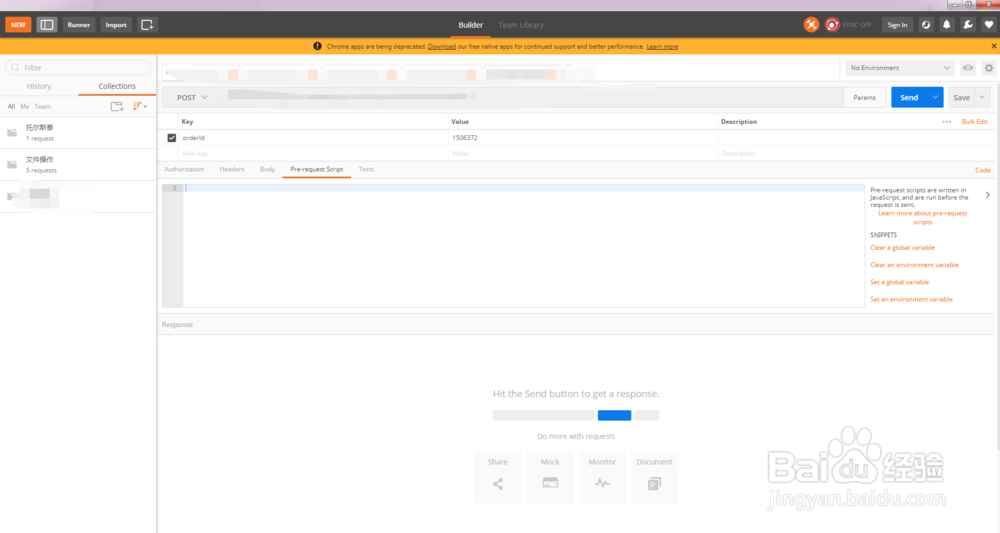Dismiss the deprecation banner

994,46
